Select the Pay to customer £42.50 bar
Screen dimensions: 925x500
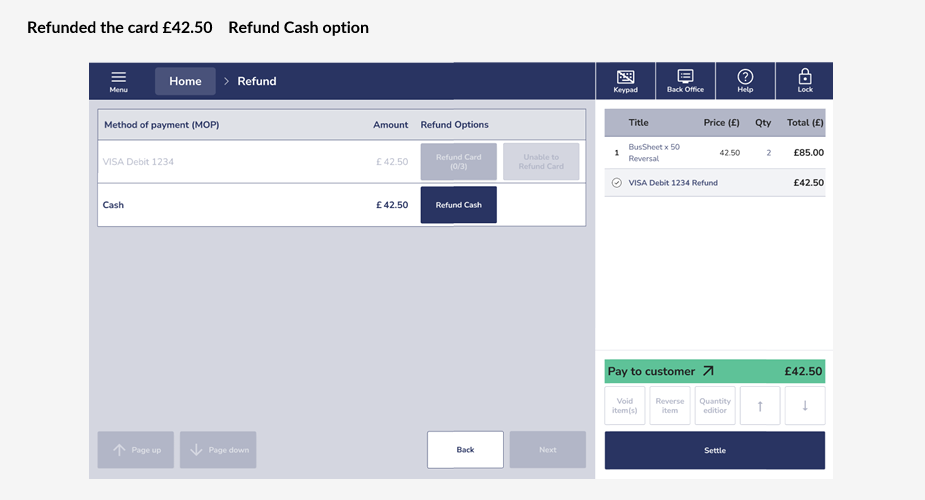pos(714,371)
